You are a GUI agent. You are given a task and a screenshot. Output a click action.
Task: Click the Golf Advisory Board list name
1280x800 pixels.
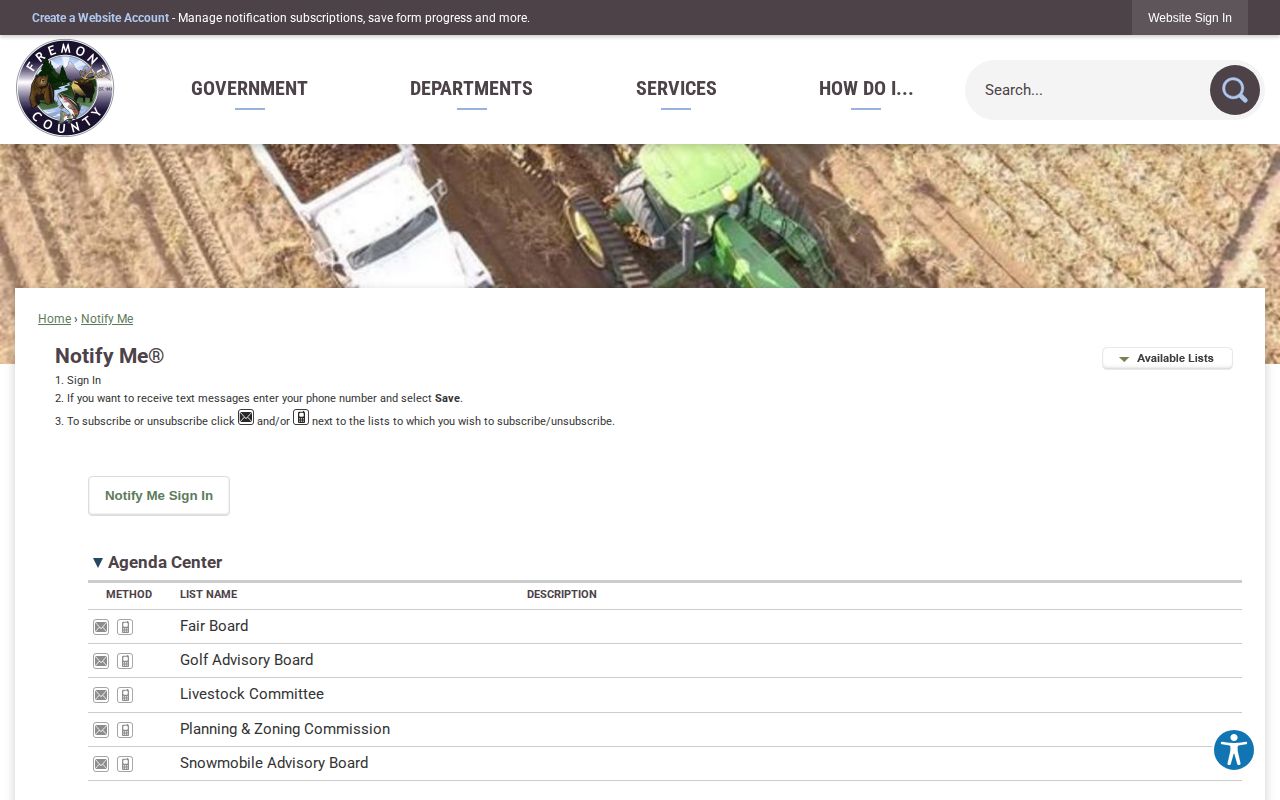click(246, 660)
